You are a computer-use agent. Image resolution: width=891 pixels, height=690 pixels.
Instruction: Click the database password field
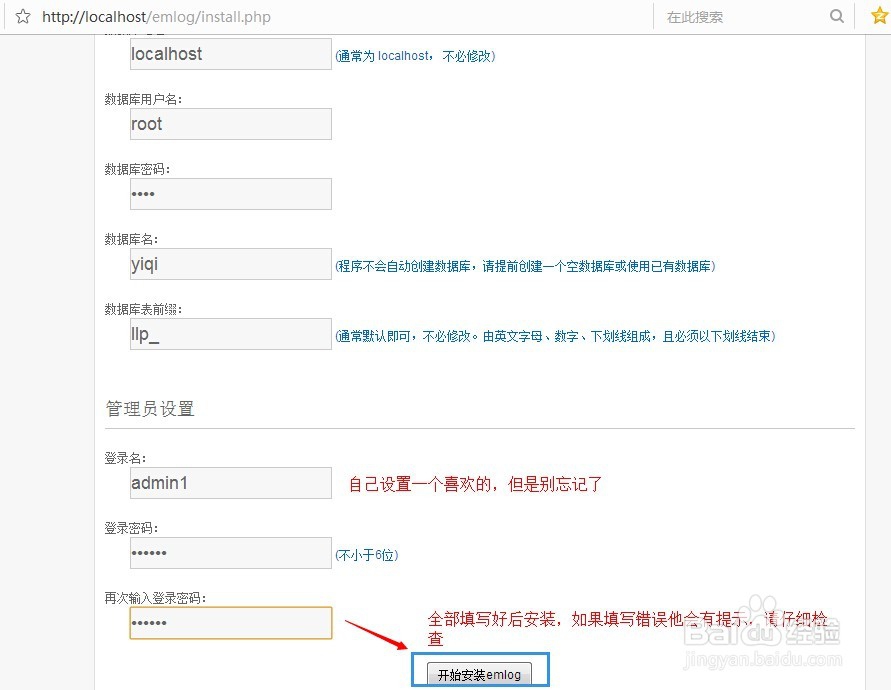point(231,194)
